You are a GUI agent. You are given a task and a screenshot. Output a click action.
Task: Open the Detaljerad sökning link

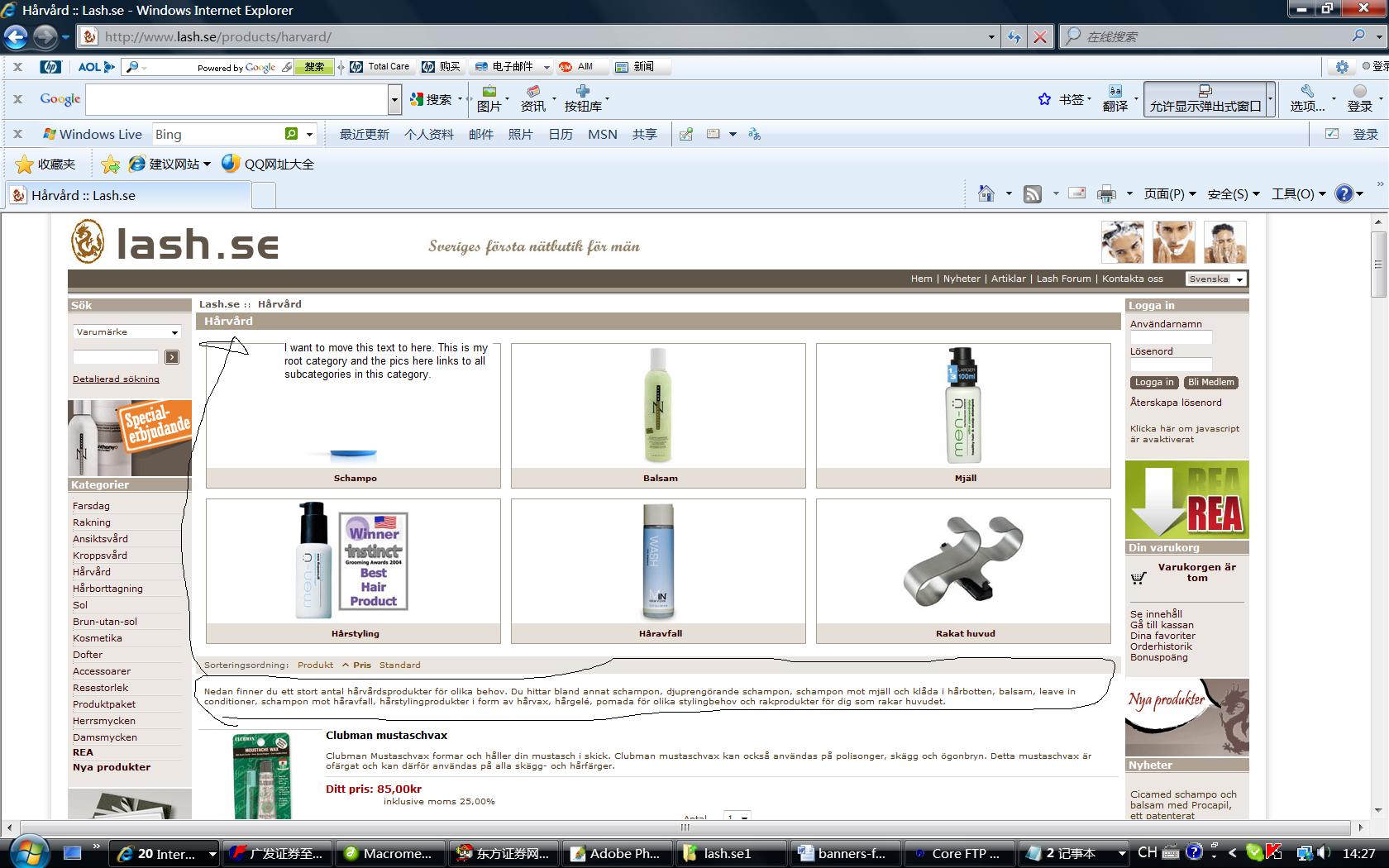click(116, 379)
